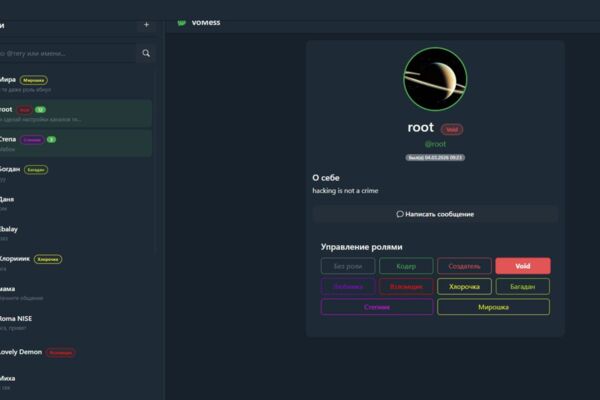Click the Багадан badge next to Богдан
Image resolution: width=600 pixels, height=400 pixels.
(x=36, y=170)
